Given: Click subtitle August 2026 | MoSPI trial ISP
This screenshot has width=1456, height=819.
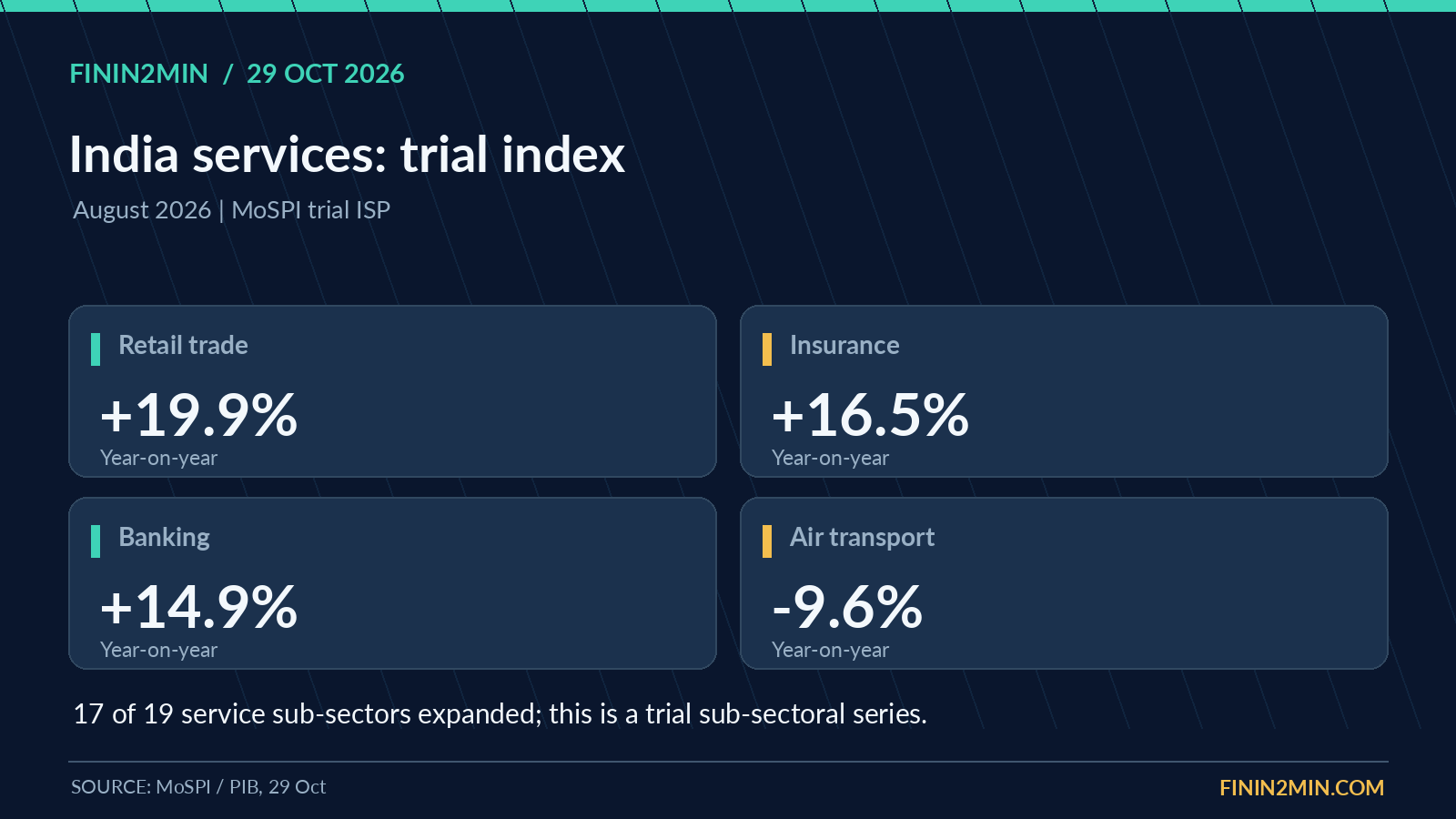Looking at the screenshot, I should pyautogui.click(x=231, y=210).
